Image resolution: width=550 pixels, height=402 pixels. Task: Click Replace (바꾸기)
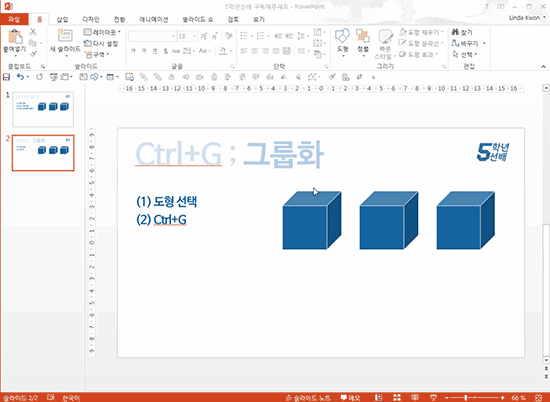tap(465, 43)
